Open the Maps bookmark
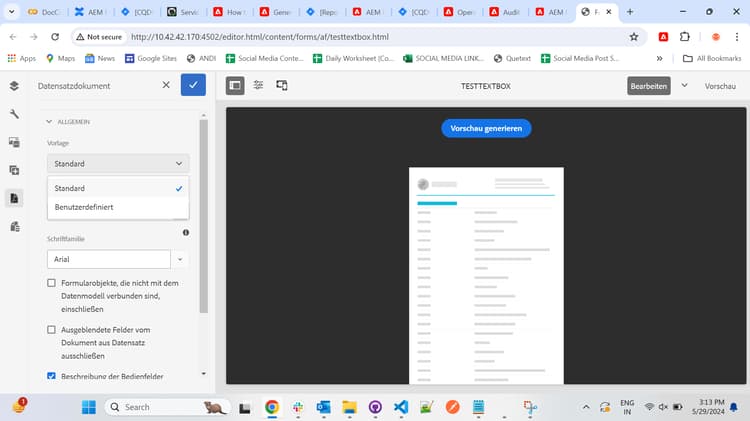This screenshot has height=421, width=750. pos(60,58)
